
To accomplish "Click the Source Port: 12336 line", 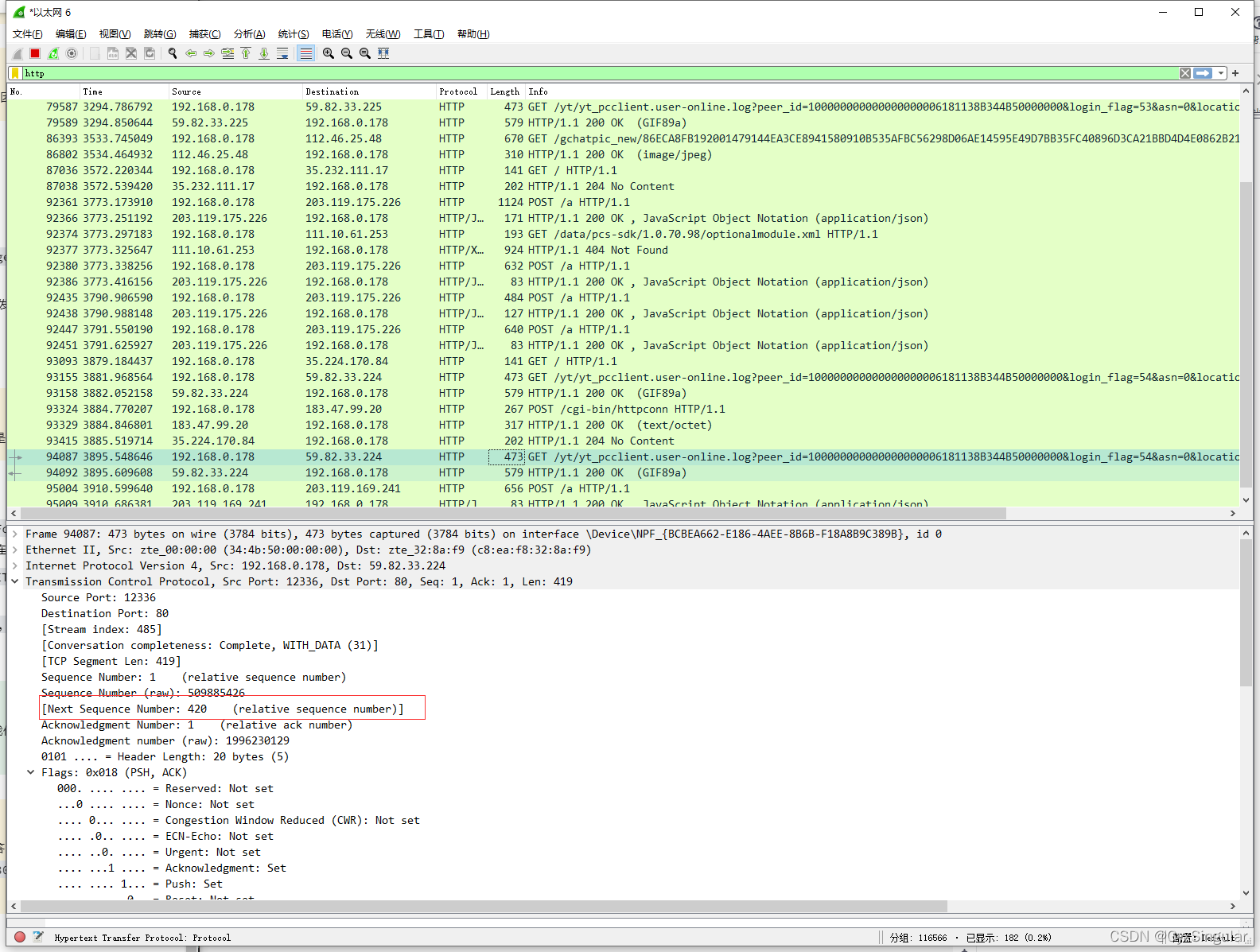I will click(x=99, y=597).
